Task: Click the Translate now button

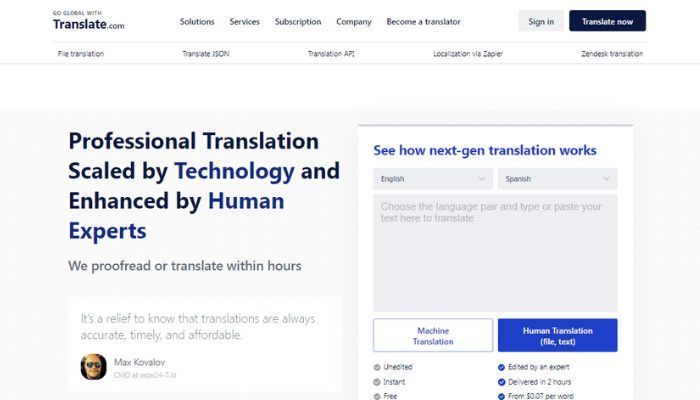Action: pos(607,21)
